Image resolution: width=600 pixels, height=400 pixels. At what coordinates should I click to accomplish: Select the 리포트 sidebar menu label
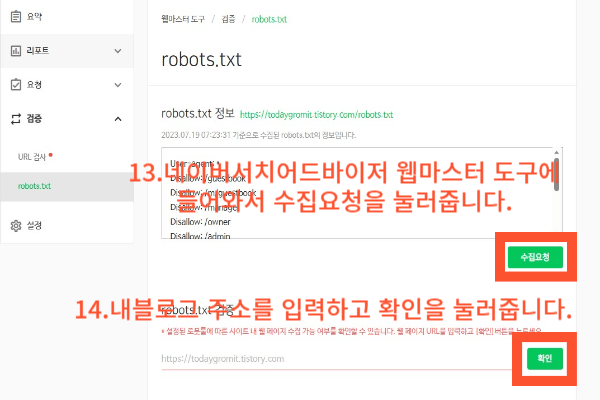(x=38, y=51)
